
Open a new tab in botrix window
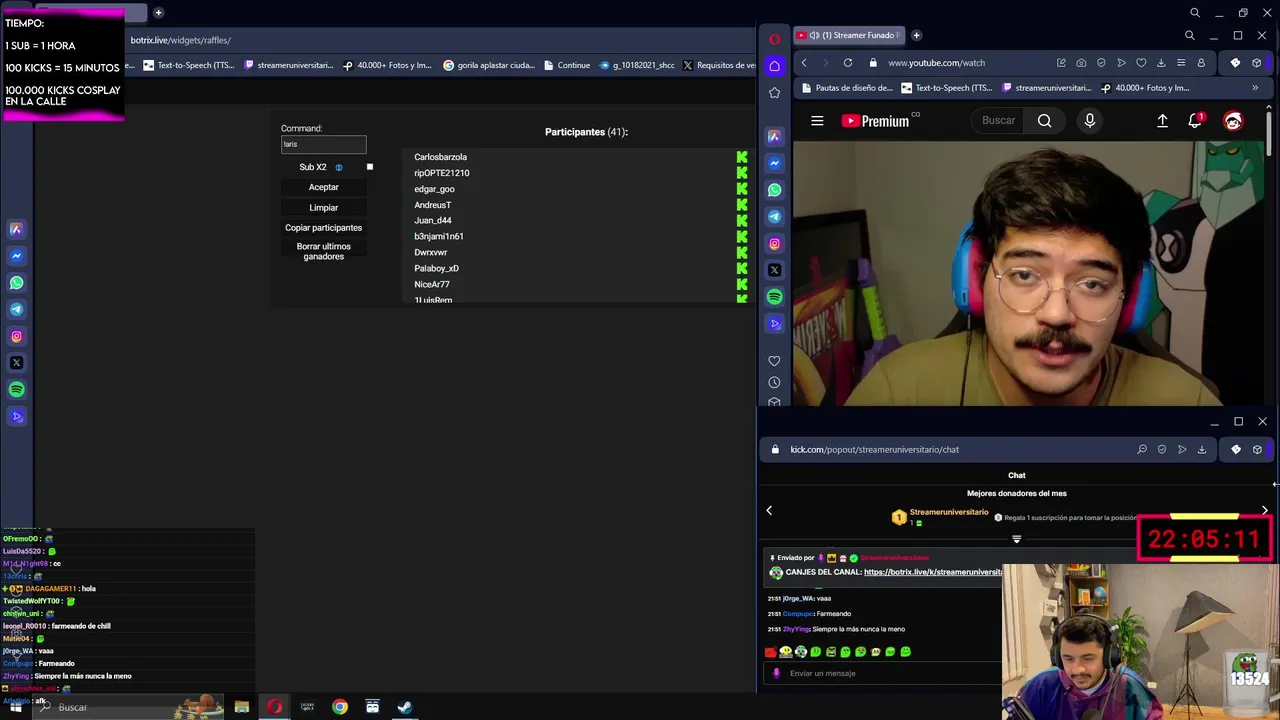158,13
